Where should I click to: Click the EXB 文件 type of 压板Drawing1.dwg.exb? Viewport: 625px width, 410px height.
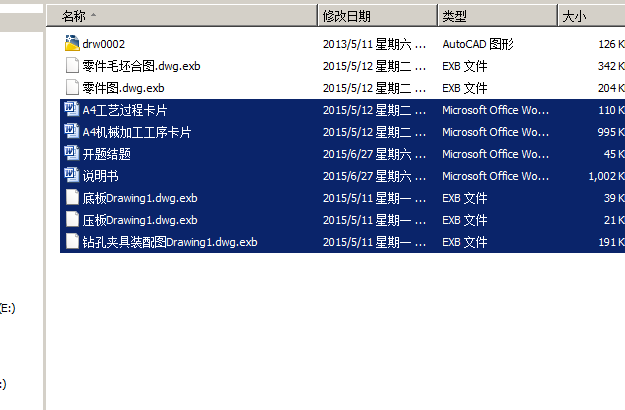click(465, 220)
